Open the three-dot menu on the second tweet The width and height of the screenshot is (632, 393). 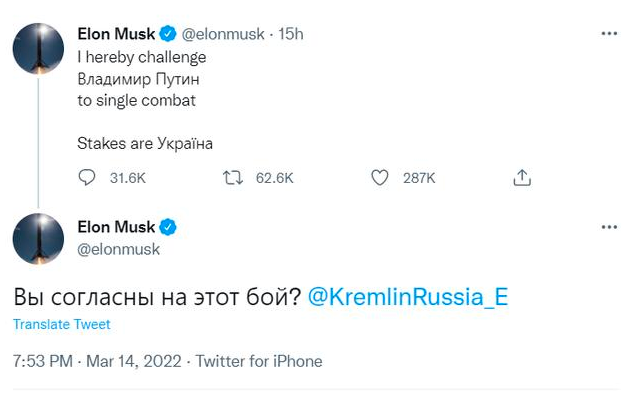pos(609,227)
